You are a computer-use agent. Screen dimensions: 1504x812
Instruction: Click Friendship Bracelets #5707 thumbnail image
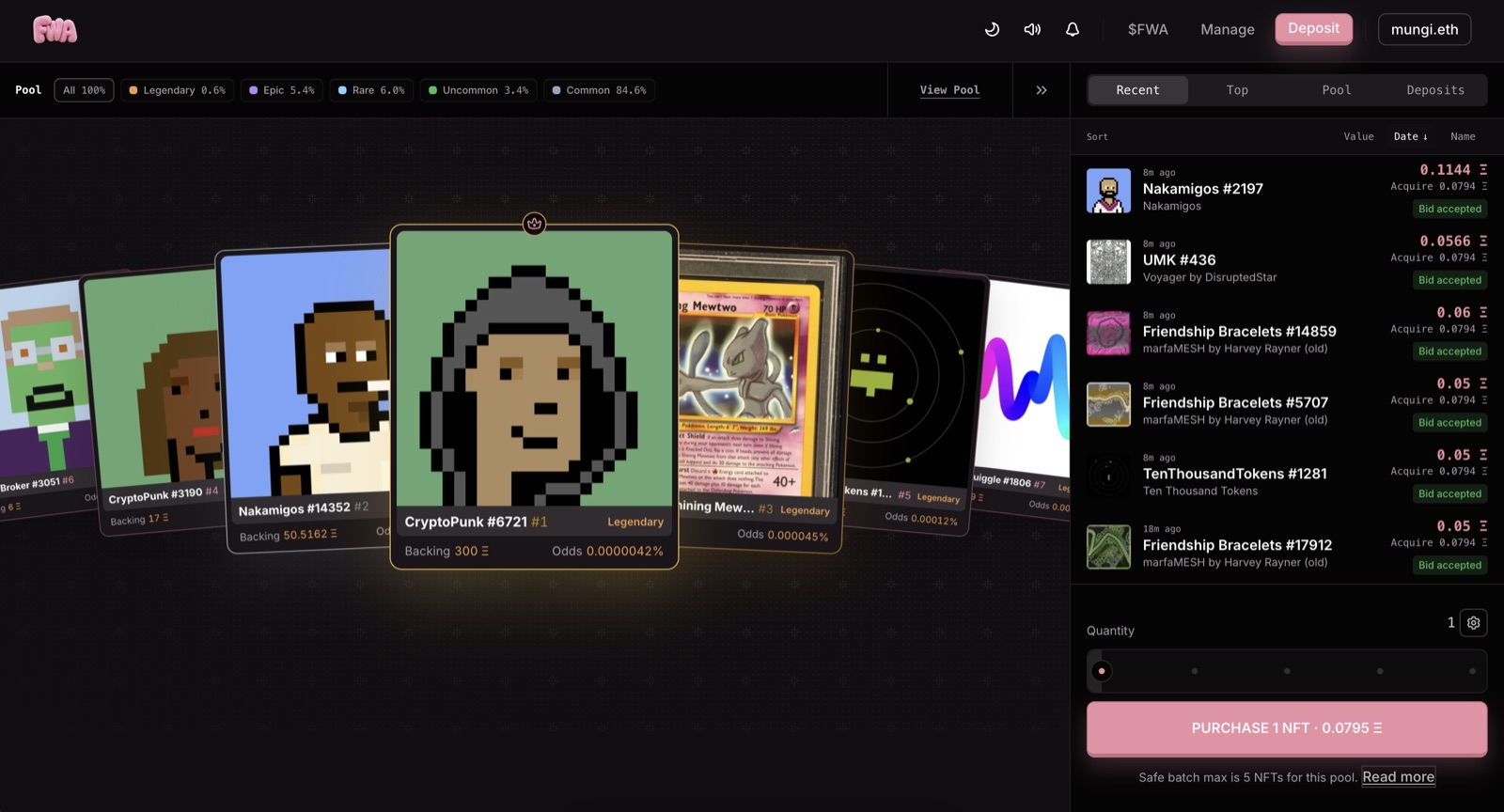(x=1109, y=405)
